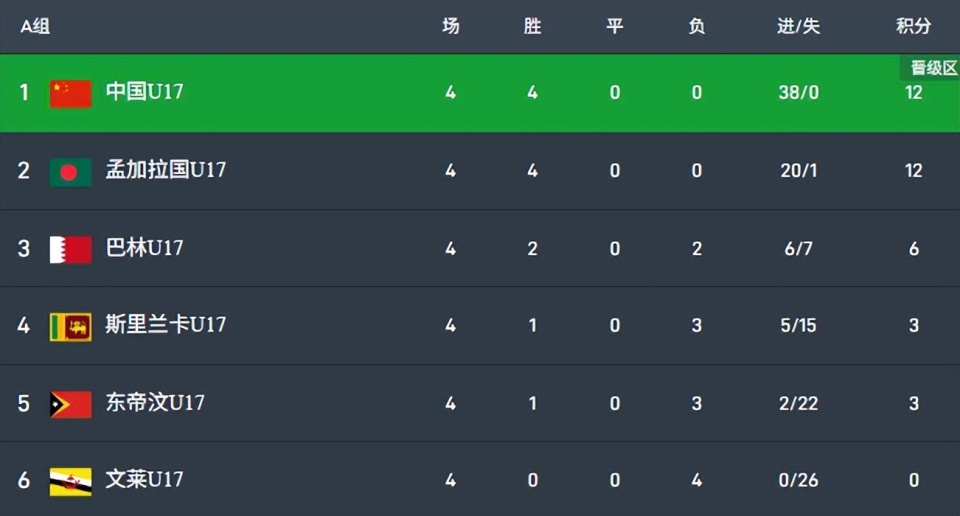Click the Timor-Leste flag icon
Viewport: 960px width, 516px height.
click(71, 403)
